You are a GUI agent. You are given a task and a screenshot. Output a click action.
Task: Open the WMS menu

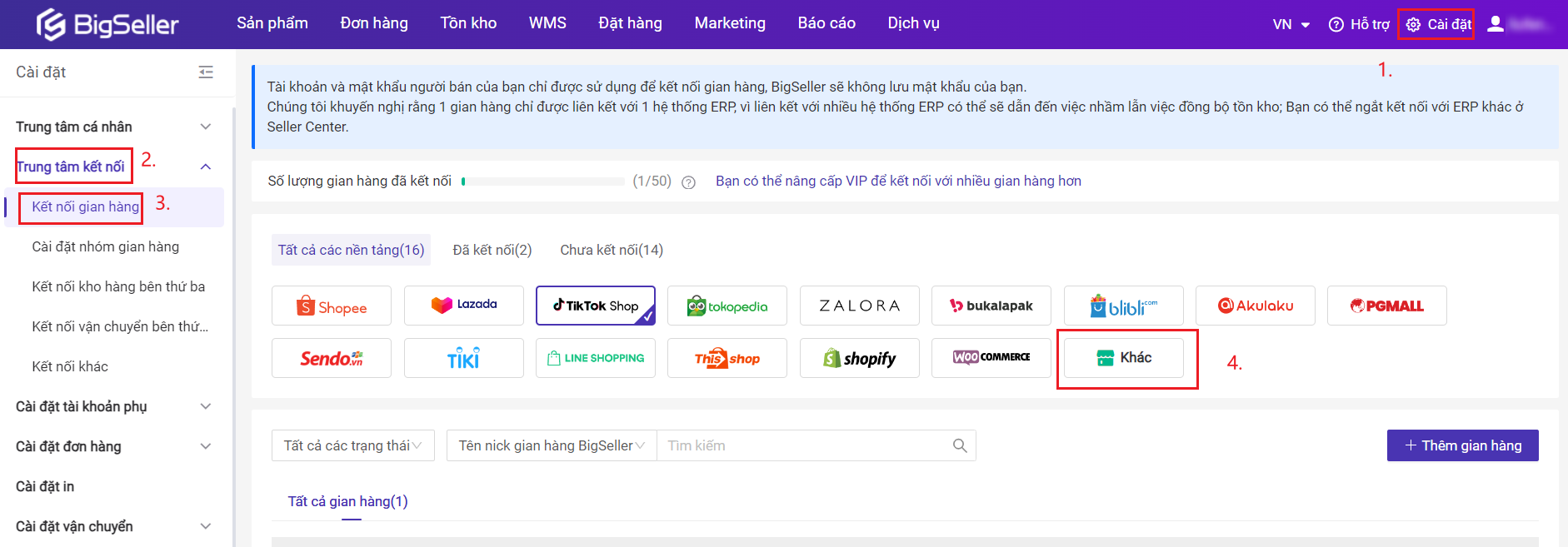point(547,23)
